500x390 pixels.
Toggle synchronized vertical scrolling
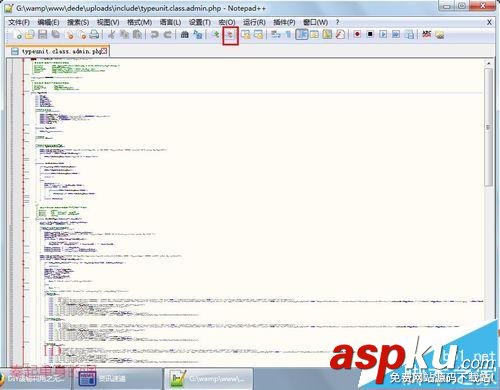(x=246, y=34)
